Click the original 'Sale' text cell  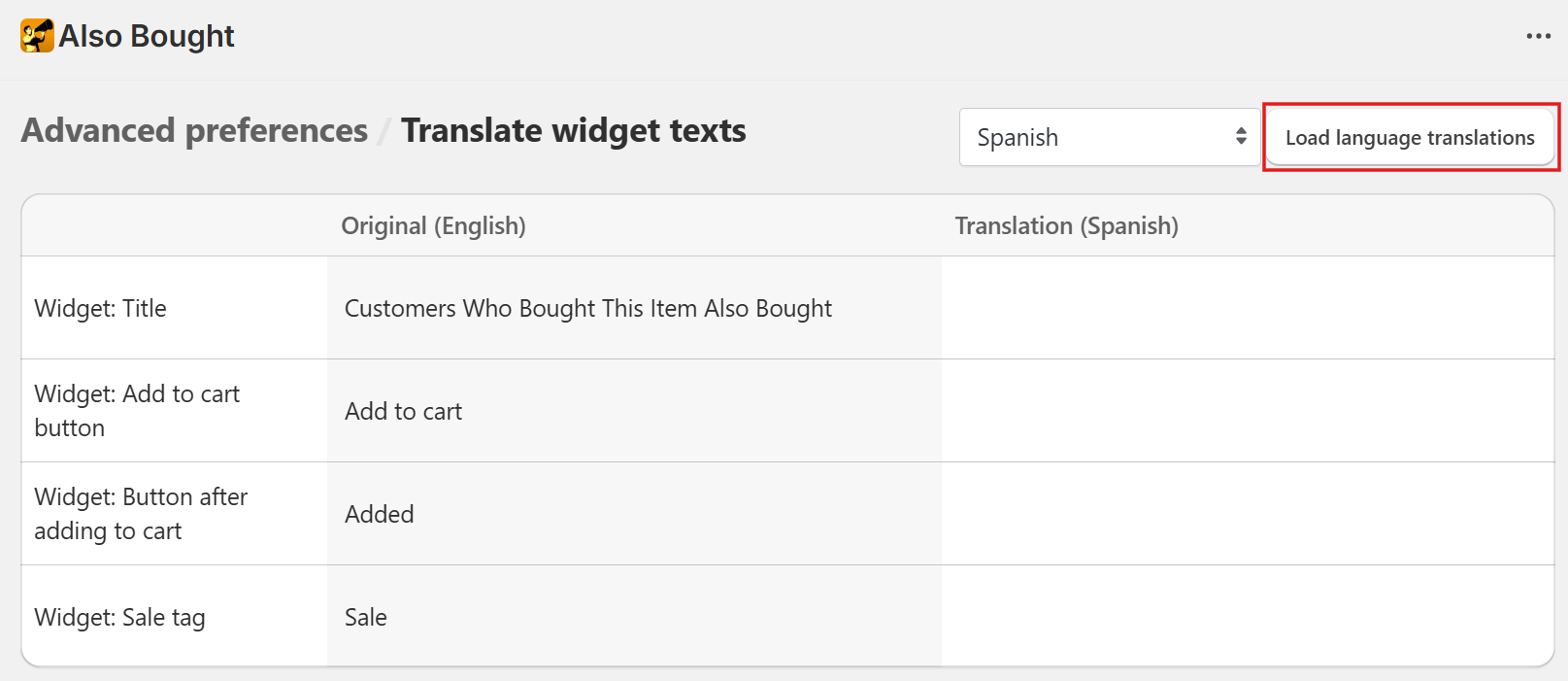pyautogui.click(x=366, y=617)
